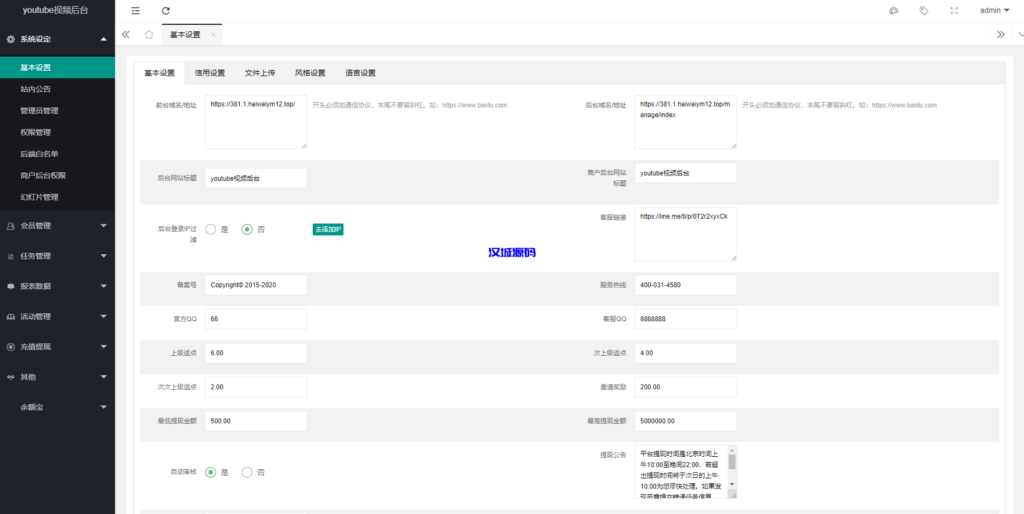Open 管理员管理 in the sidebar
This screenshot has height=514, width=1024.
coord(39,111)
